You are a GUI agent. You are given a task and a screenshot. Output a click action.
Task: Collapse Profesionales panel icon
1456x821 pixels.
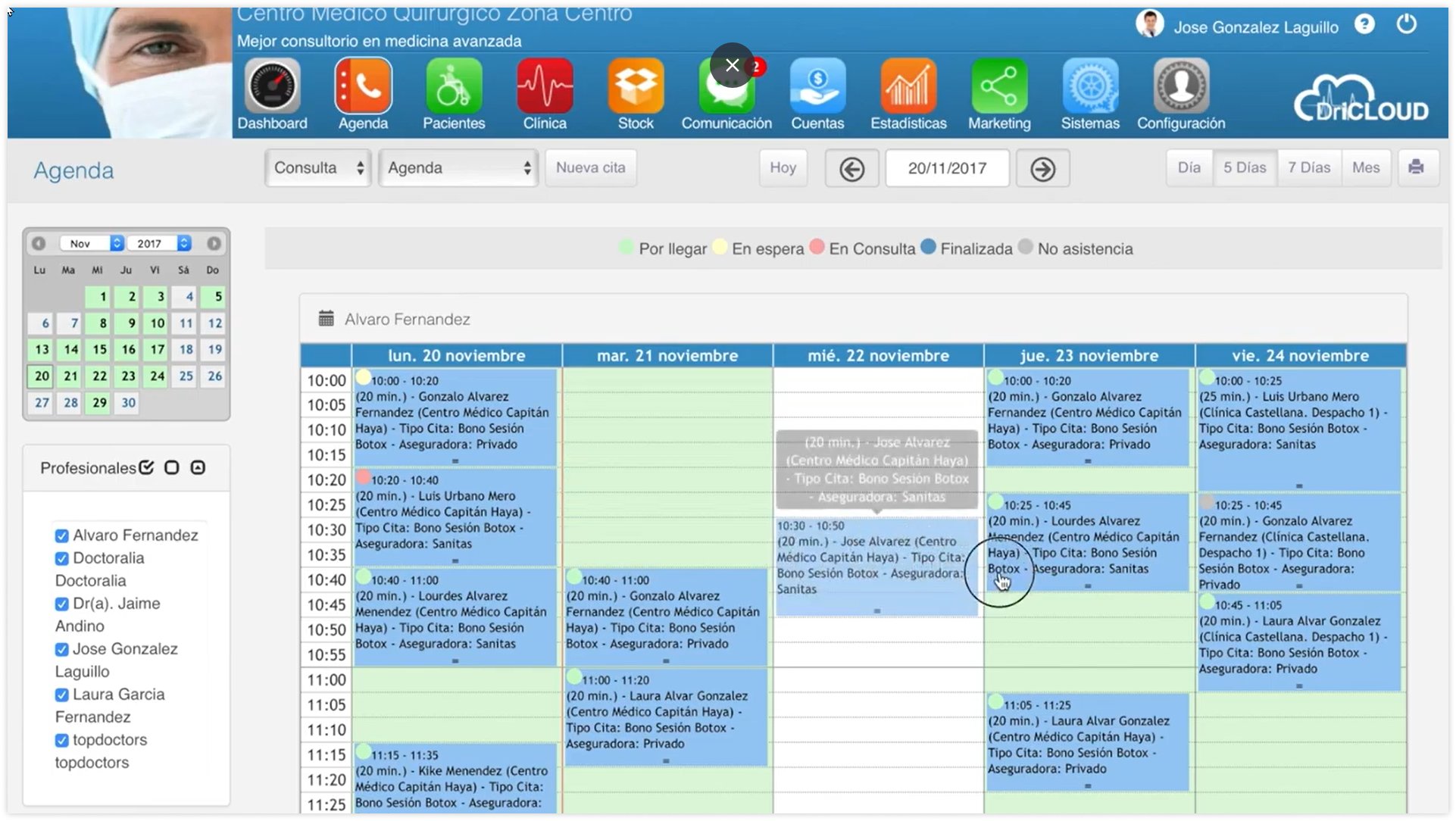tap(198, 467)
